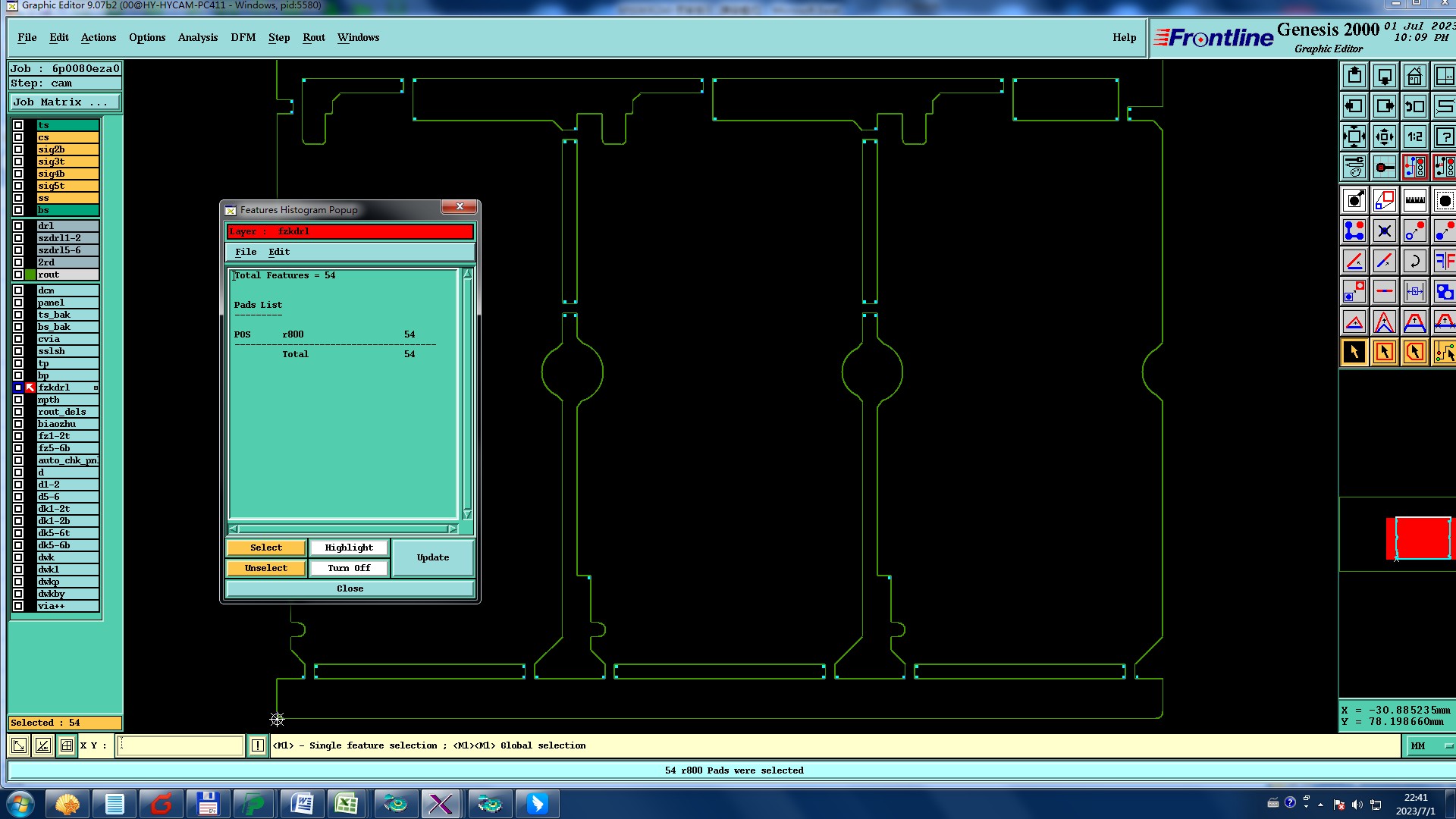The height and width of the screenshot is (819, 1456).
Task: Click the up-arrow into box icon top-left of toolbar
Action: [x=1354, y=77]
